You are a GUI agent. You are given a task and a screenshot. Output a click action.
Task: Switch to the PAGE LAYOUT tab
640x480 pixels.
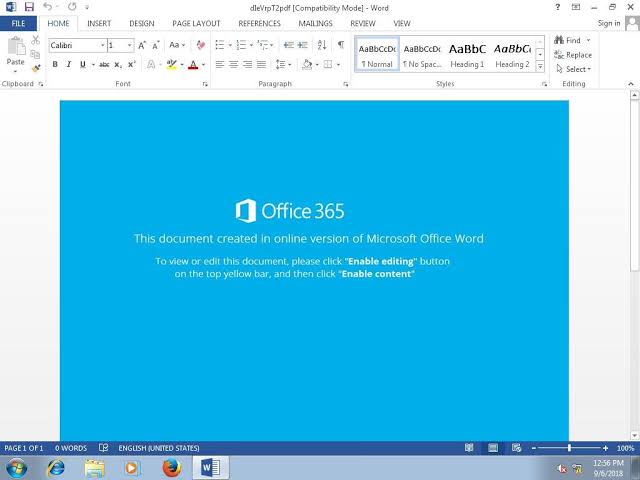pos(196,23)
